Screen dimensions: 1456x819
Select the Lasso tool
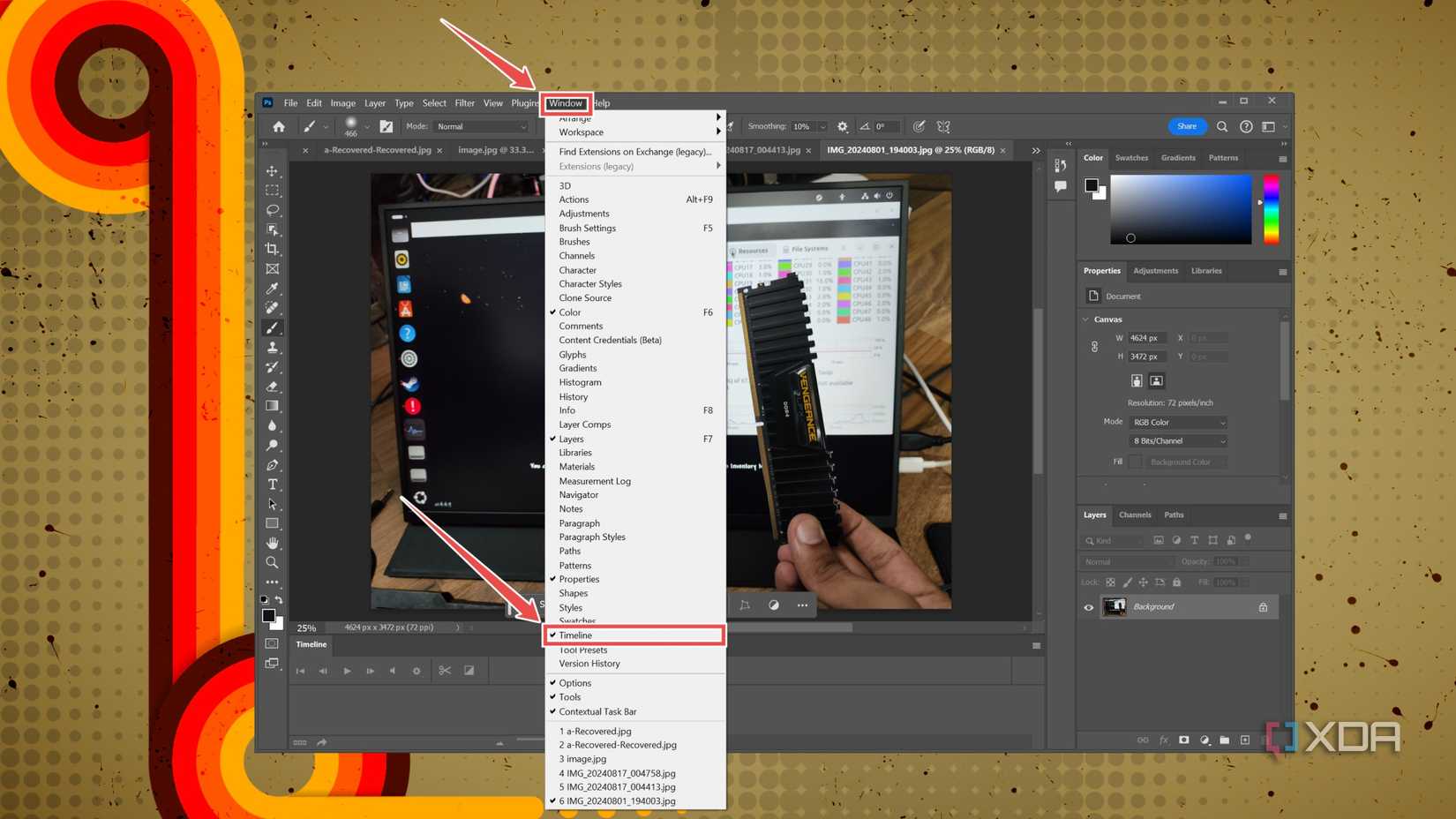272,210
